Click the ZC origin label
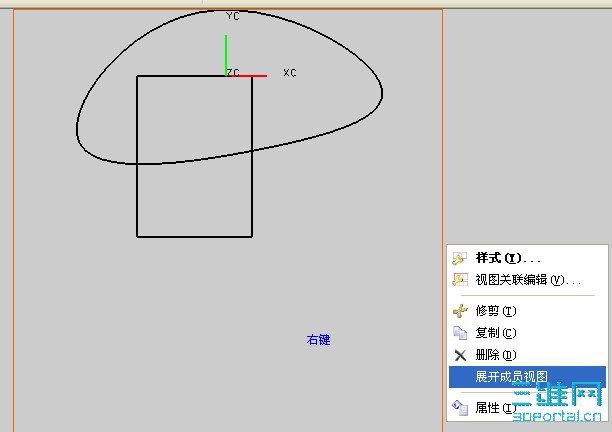Viewport: 612px width, 432px height. (233, 72)
